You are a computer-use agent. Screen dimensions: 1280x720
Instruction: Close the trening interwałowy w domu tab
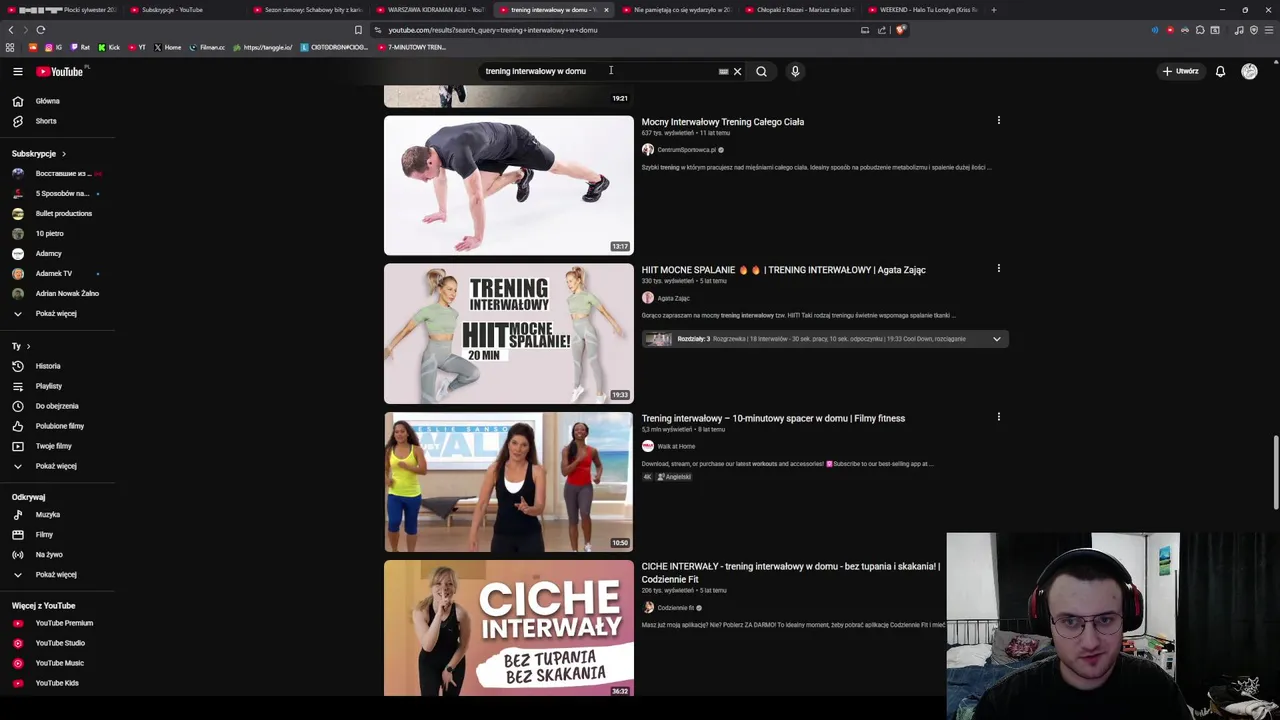click(606, 10)
